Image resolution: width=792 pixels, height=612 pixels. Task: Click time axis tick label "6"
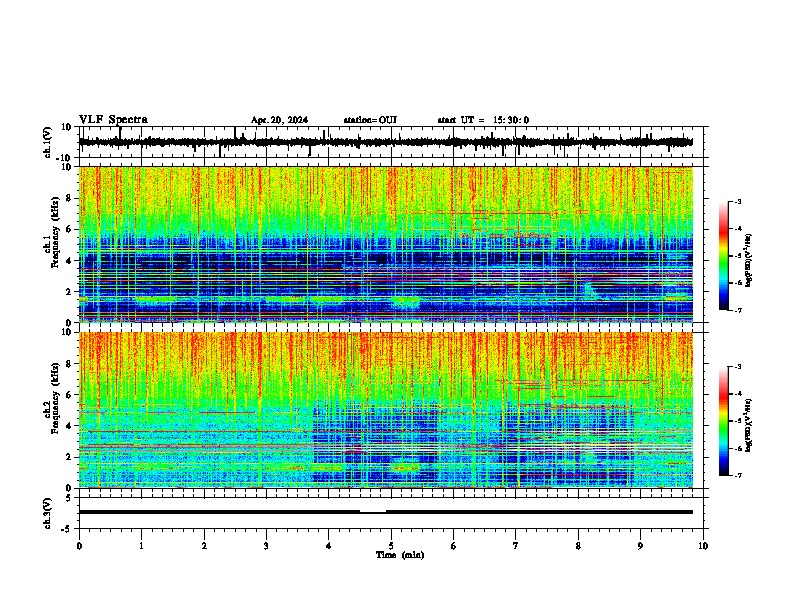point(453,546)
